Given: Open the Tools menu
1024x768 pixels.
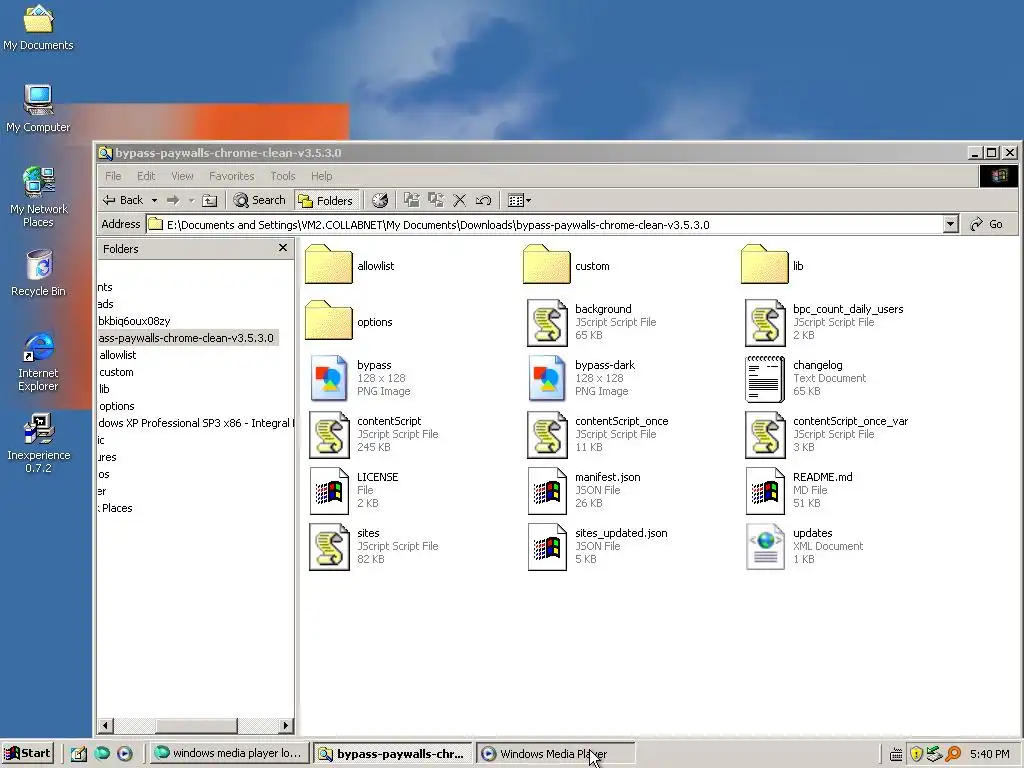Looking at the screenshot, I should point(283,176).
